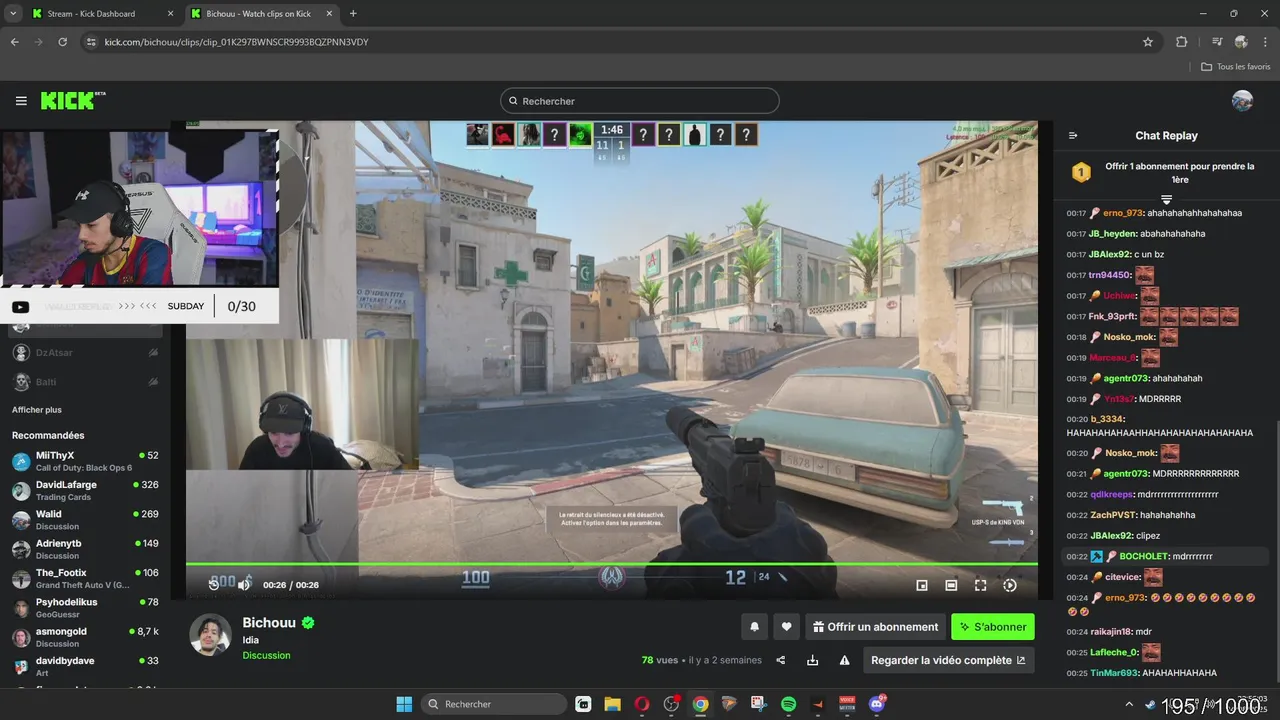Open asmongold recommended channel

(85, 637)
